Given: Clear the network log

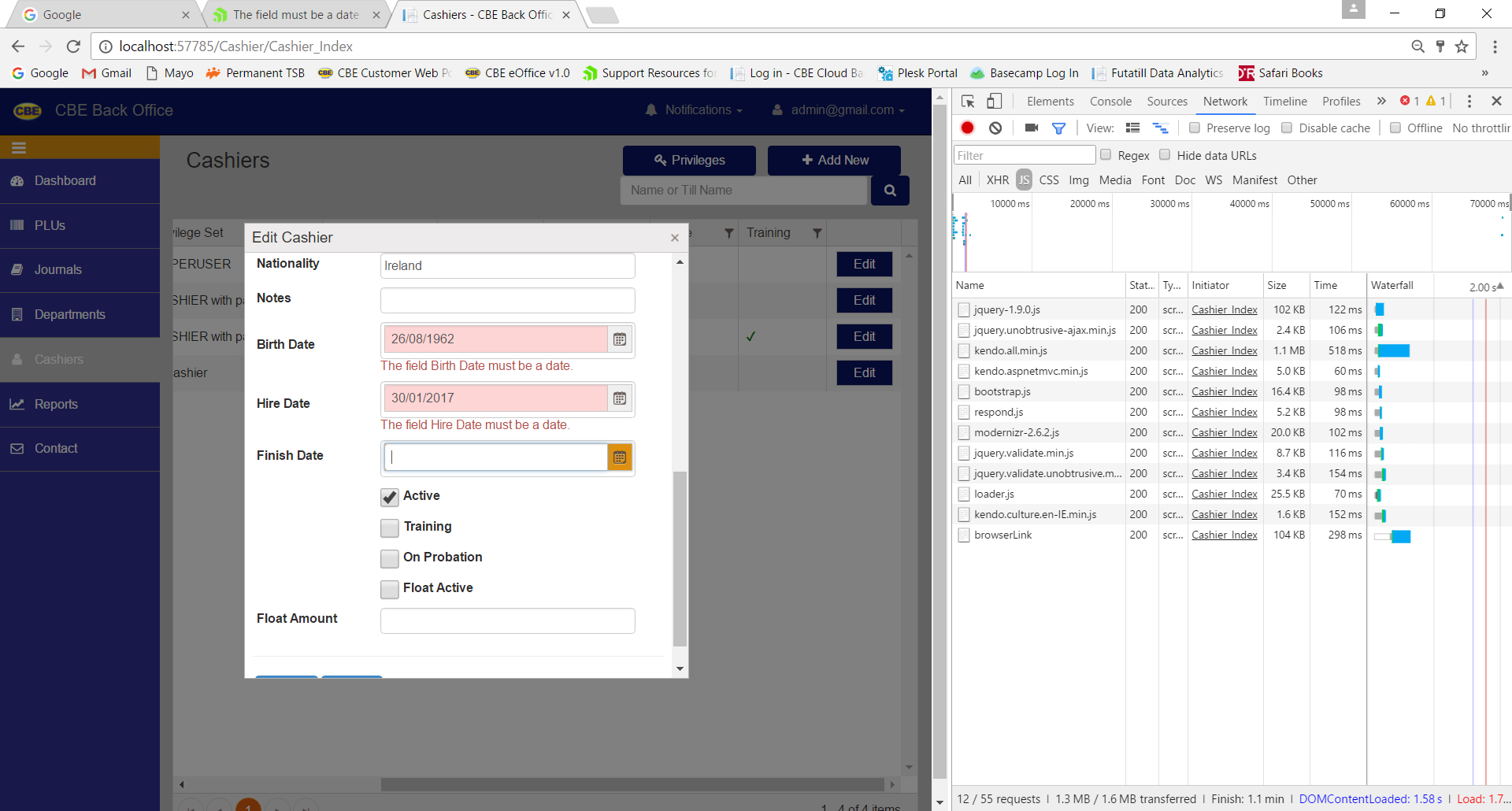Looking at the screenshot, I should point(995,128).
